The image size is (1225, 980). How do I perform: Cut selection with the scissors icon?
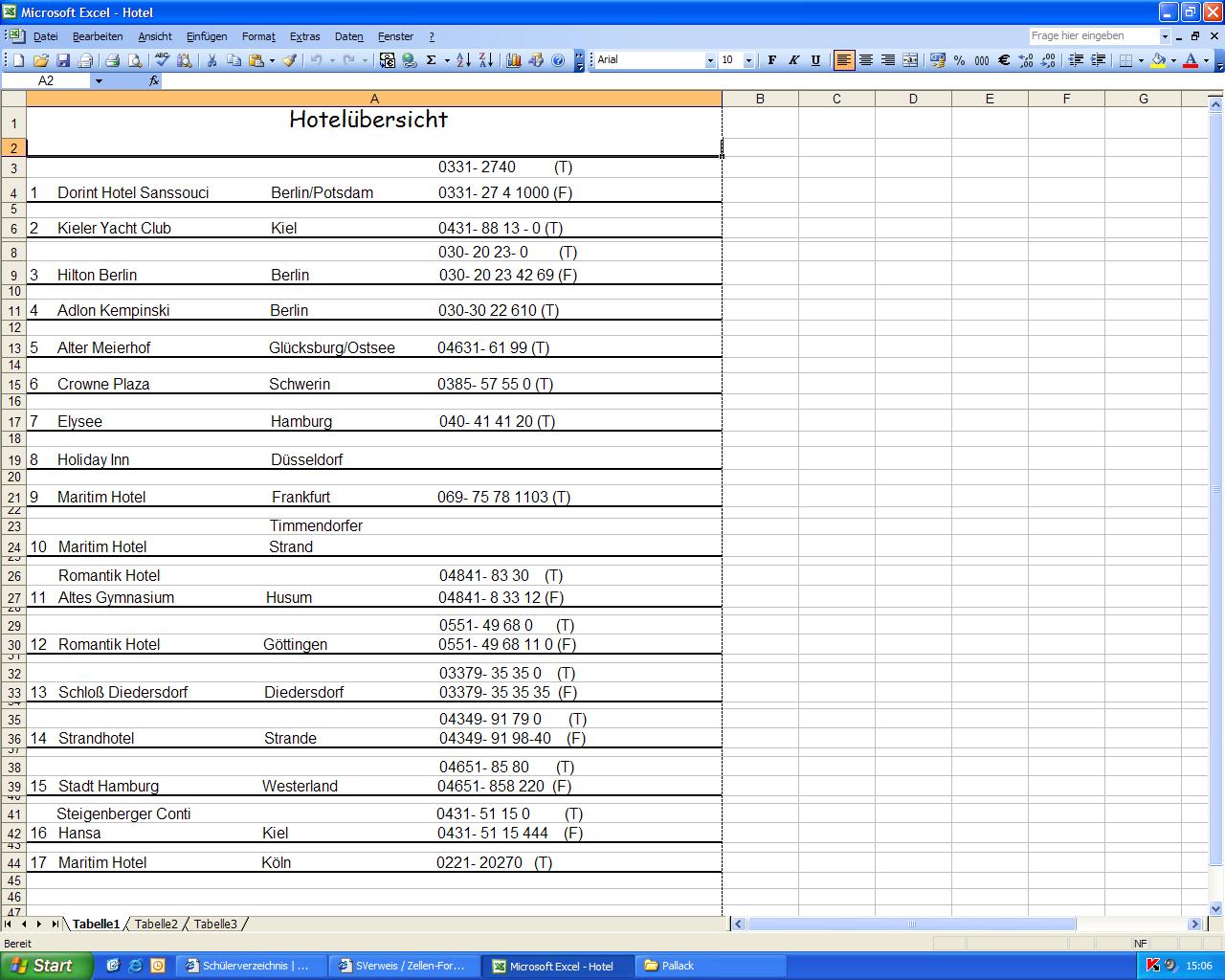(212, 60)
